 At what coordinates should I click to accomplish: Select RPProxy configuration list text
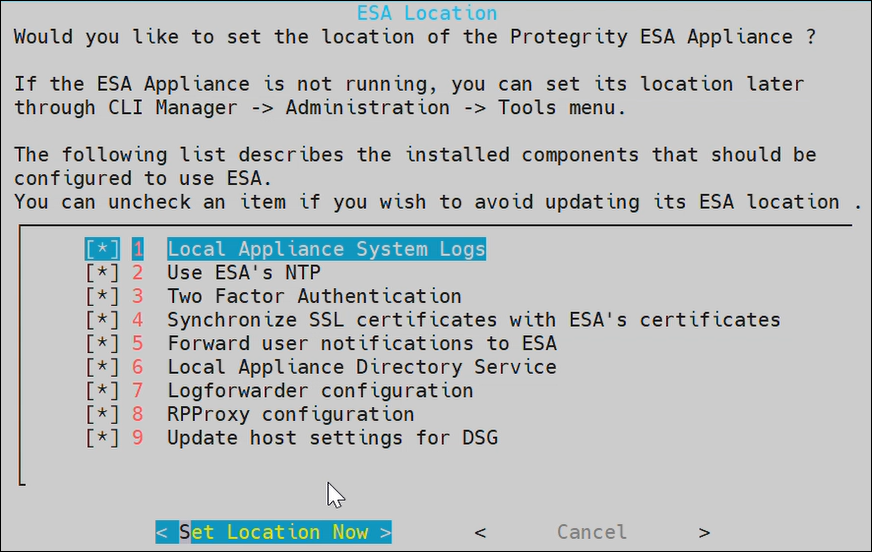pos(291,415)
